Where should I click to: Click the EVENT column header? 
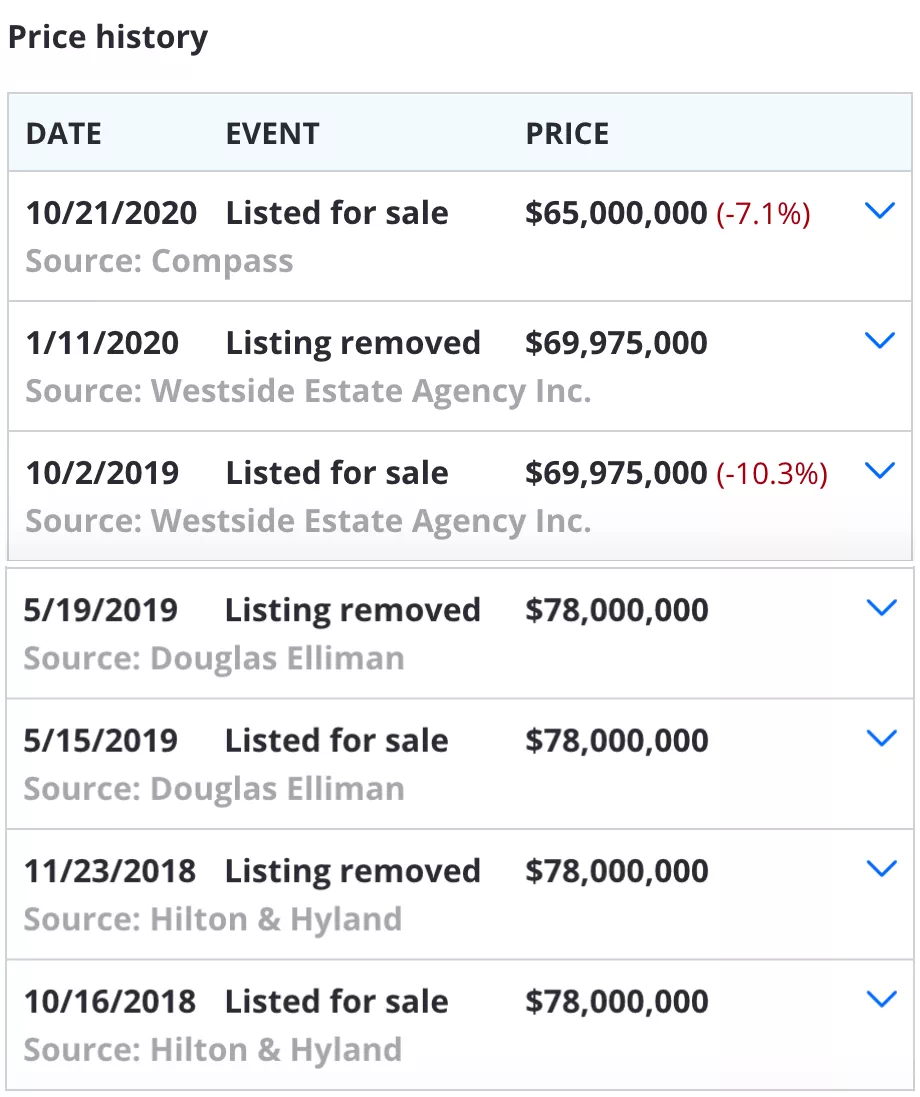pos(272,134)
